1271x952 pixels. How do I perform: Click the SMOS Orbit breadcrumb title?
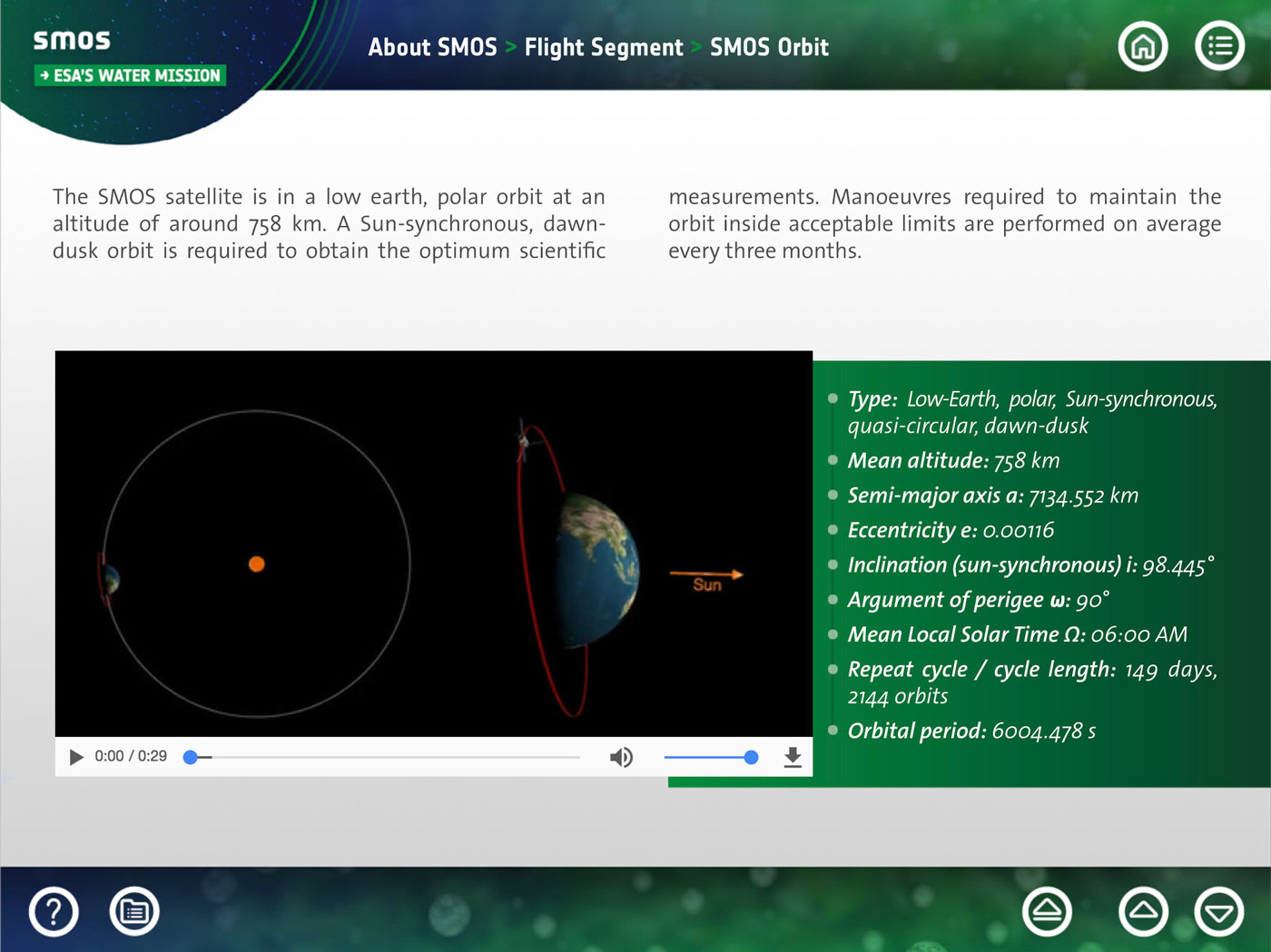pyautogui.click(x=769, y=47)
